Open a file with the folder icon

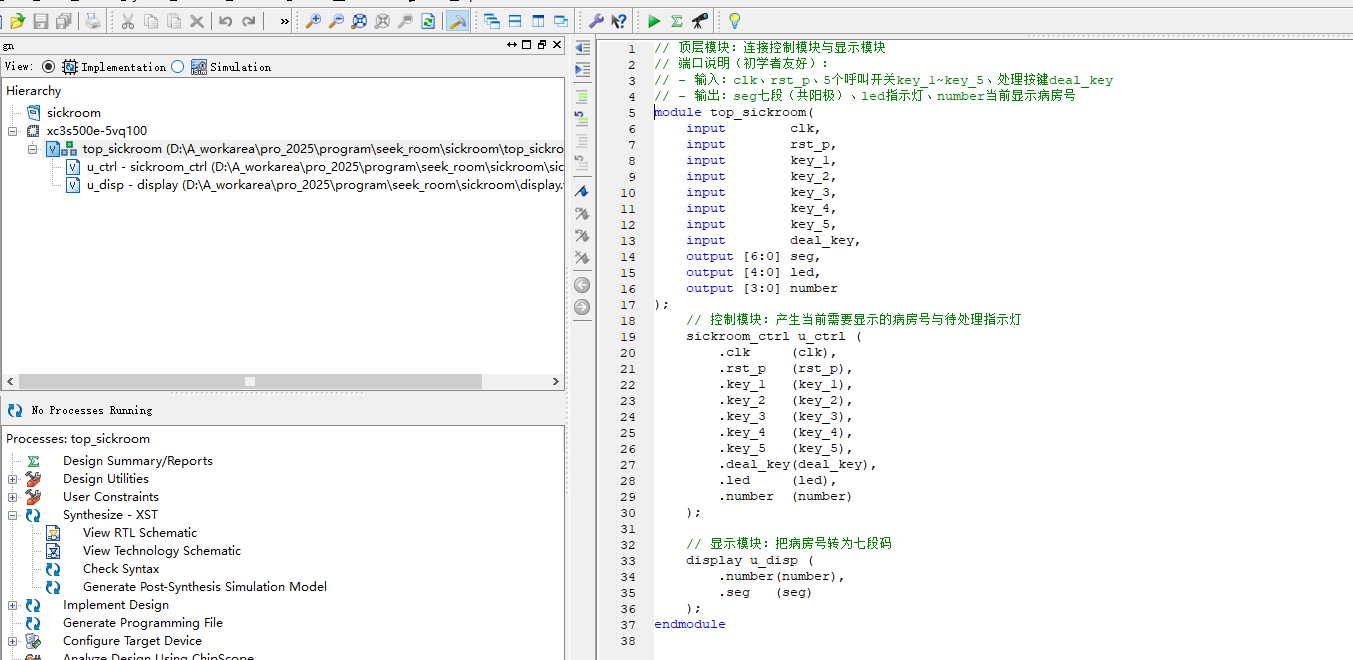coord(17,20)
